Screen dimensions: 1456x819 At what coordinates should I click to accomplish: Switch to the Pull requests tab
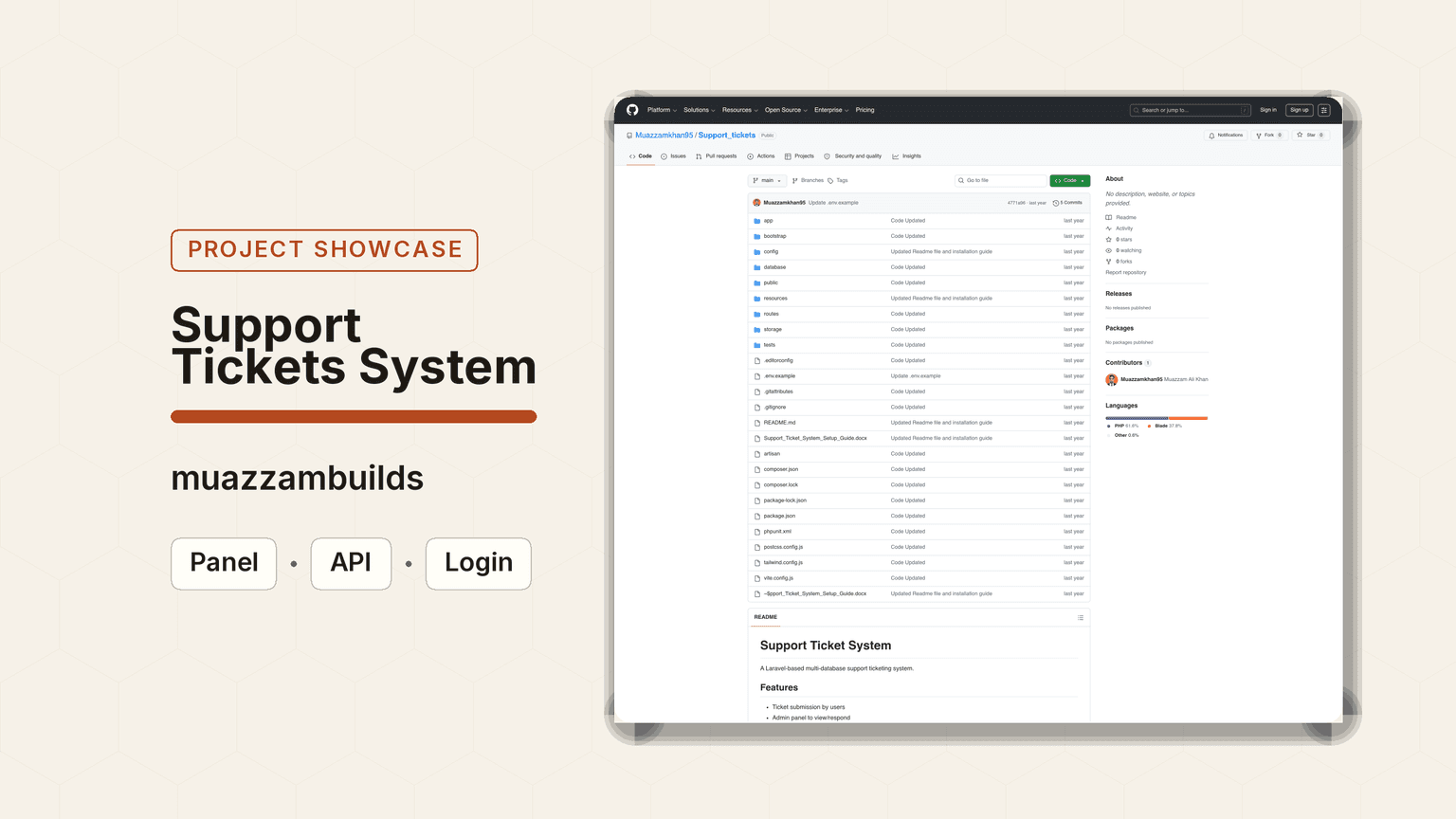[x=717, y=156]
